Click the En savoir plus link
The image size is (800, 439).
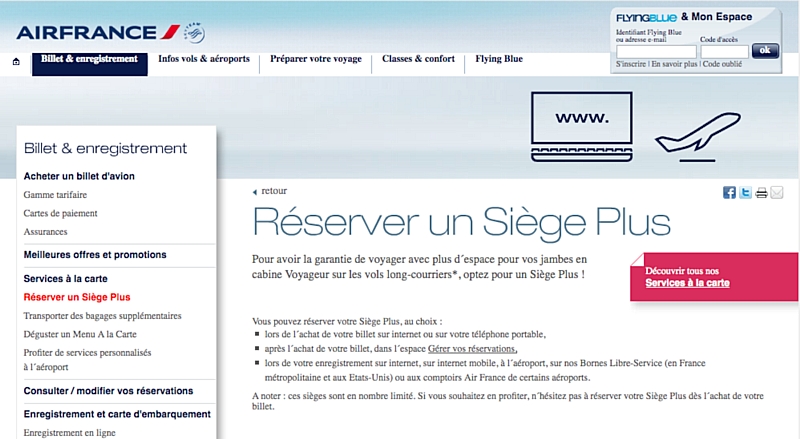(674, 64)
